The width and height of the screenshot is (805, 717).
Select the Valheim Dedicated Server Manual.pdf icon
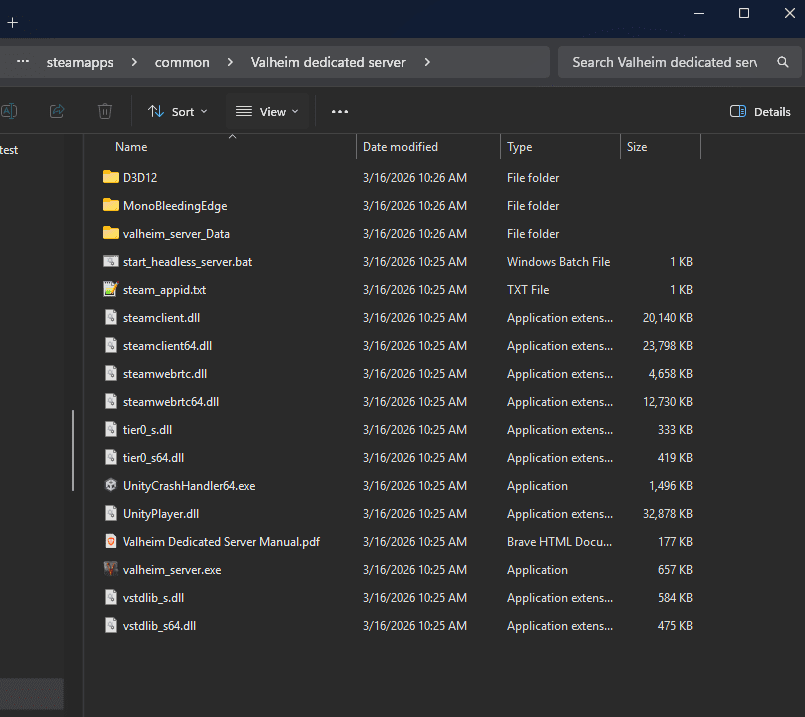[x=111, y=542]
